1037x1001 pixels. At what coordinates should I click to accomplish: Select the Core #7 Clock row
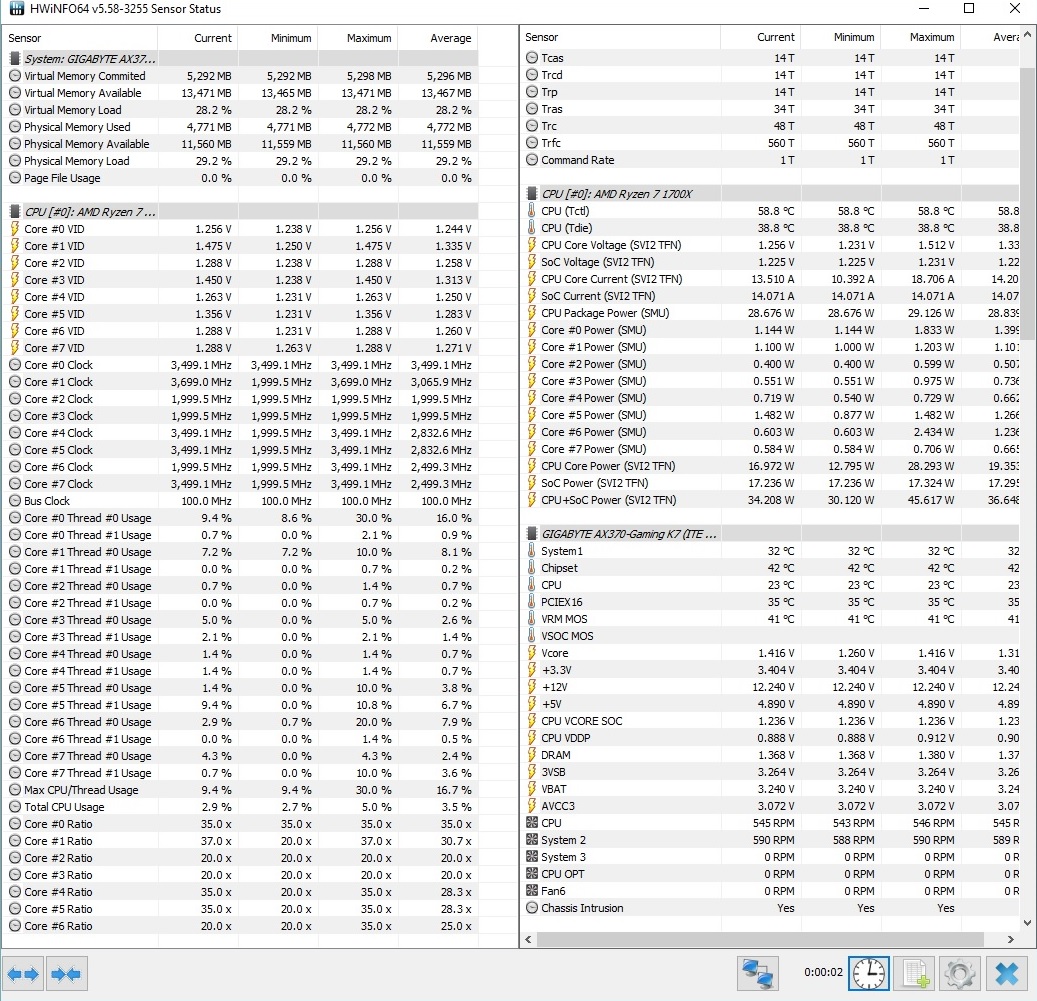(241, 484)
